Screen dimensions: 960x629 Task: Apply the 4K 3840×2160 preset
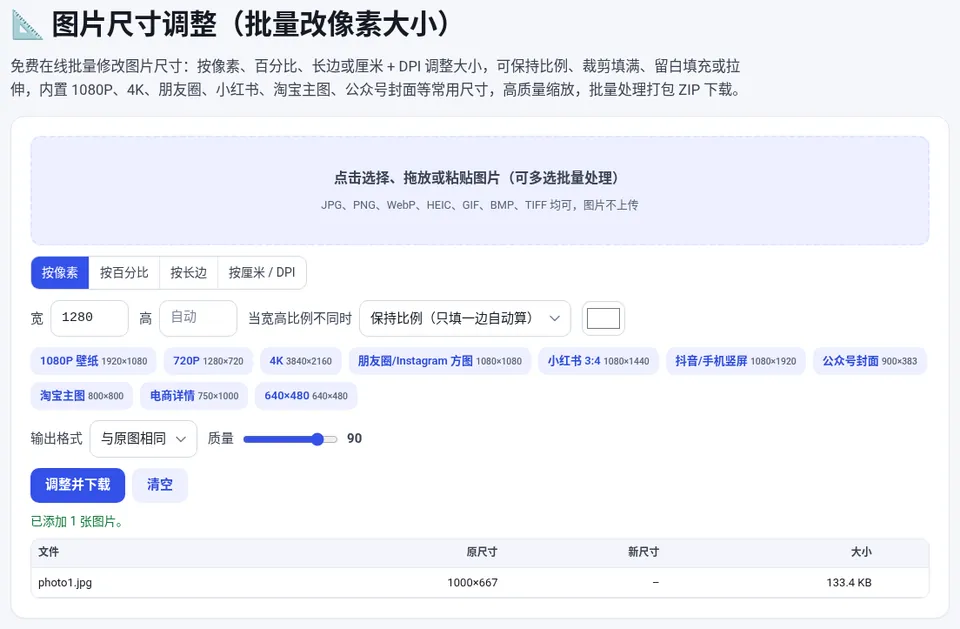301,361
